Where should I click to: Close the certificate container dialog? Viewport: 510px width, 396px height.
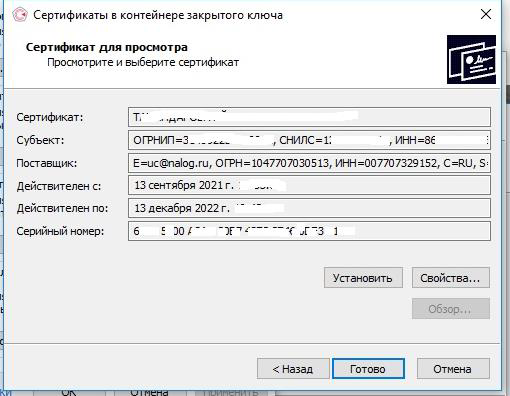[x=486, y=14]
